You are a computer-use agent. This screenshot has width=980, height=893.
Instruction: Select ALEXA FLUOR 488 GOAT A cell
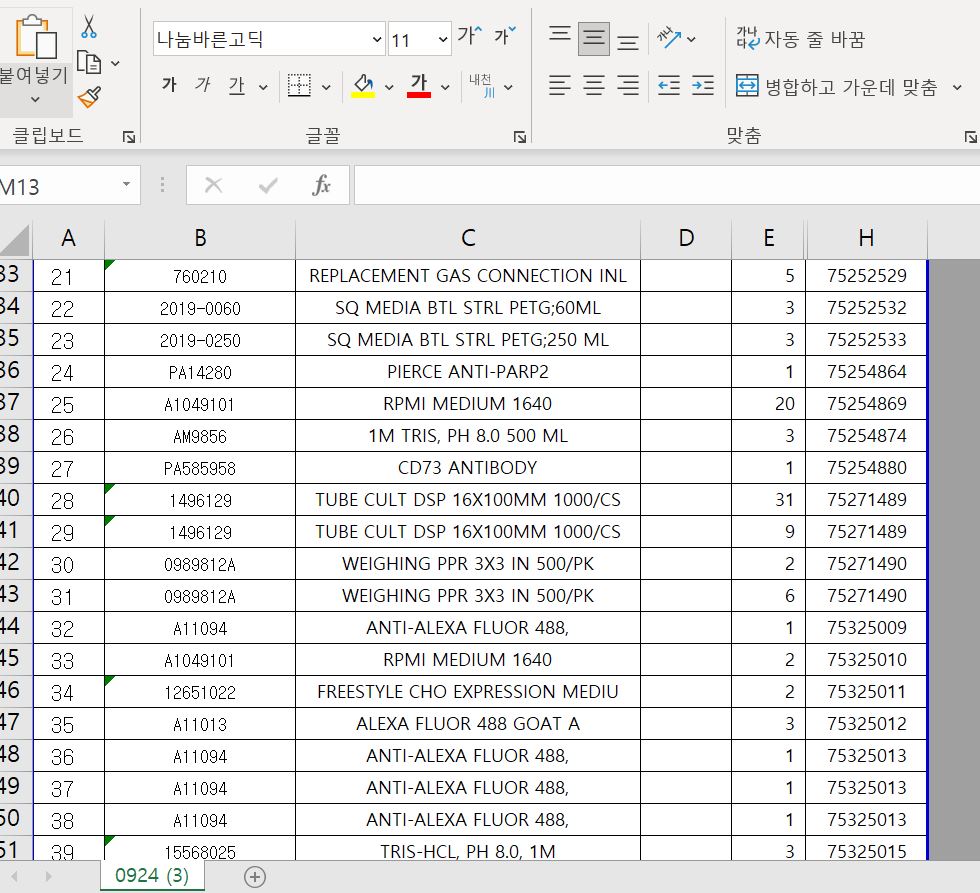tap(468, 724)
